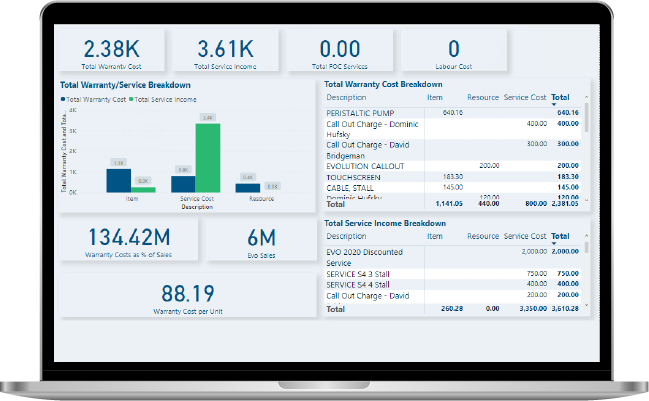
Task: Click the tall green Service Cost bar
Action: click(x=208, y=158)
